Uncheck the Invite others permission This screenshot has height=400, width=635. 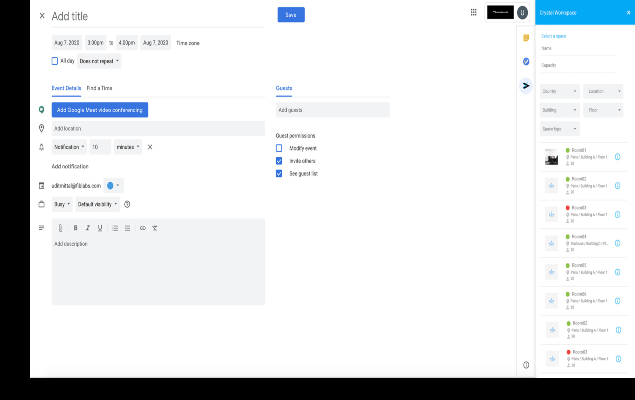pos(279,161)
